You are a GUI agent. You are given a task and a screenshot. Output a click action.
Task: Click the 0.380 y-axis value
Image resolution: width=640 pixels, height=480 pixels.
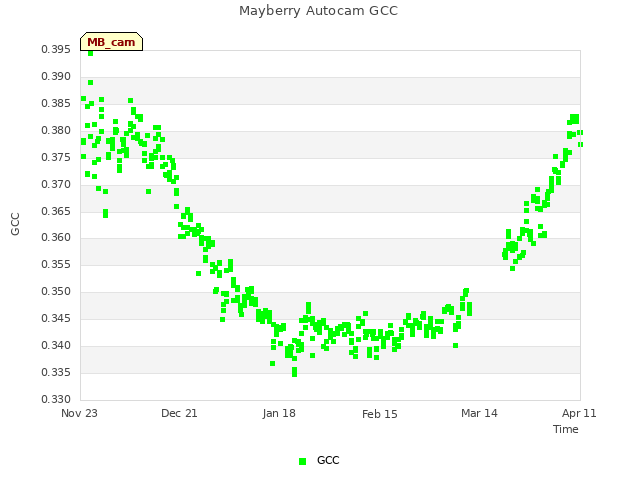pos(56,130)
